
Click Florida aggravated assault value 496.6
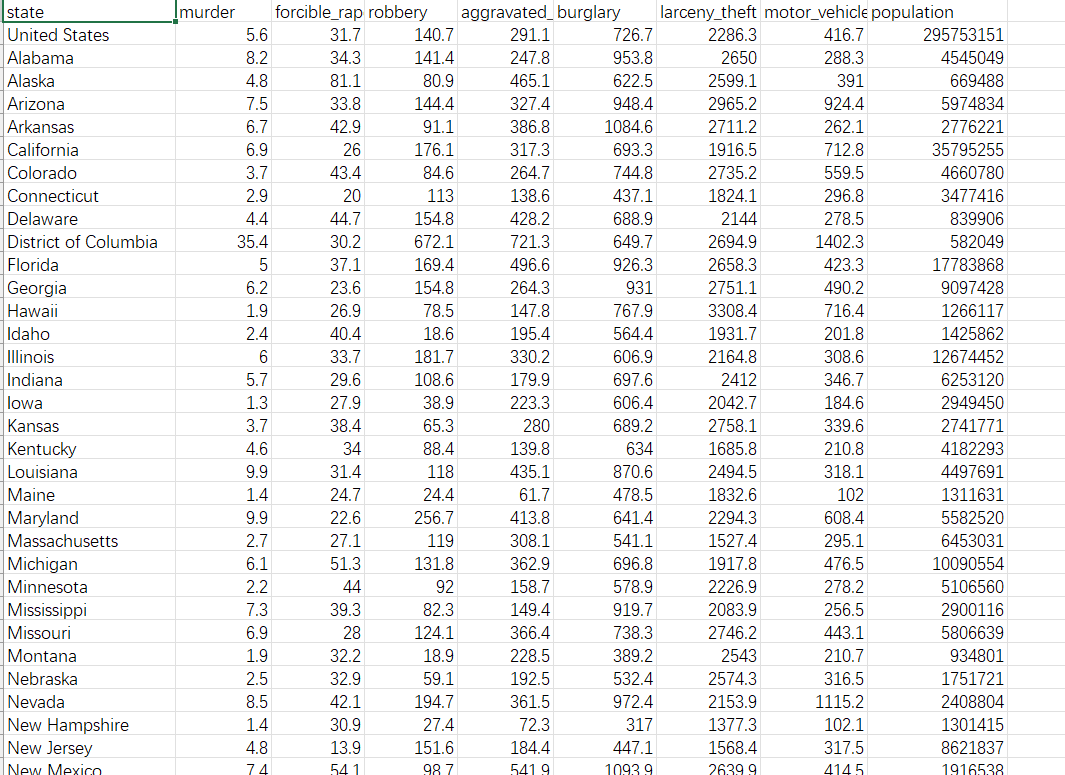click(x=505, y=265)
